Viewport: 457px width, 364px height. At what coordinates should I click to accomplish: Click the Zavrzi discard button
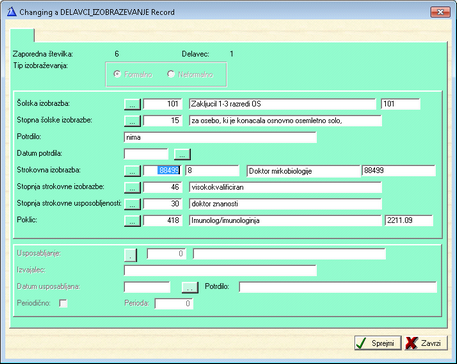pyautogui.click(x=426, y=343)
